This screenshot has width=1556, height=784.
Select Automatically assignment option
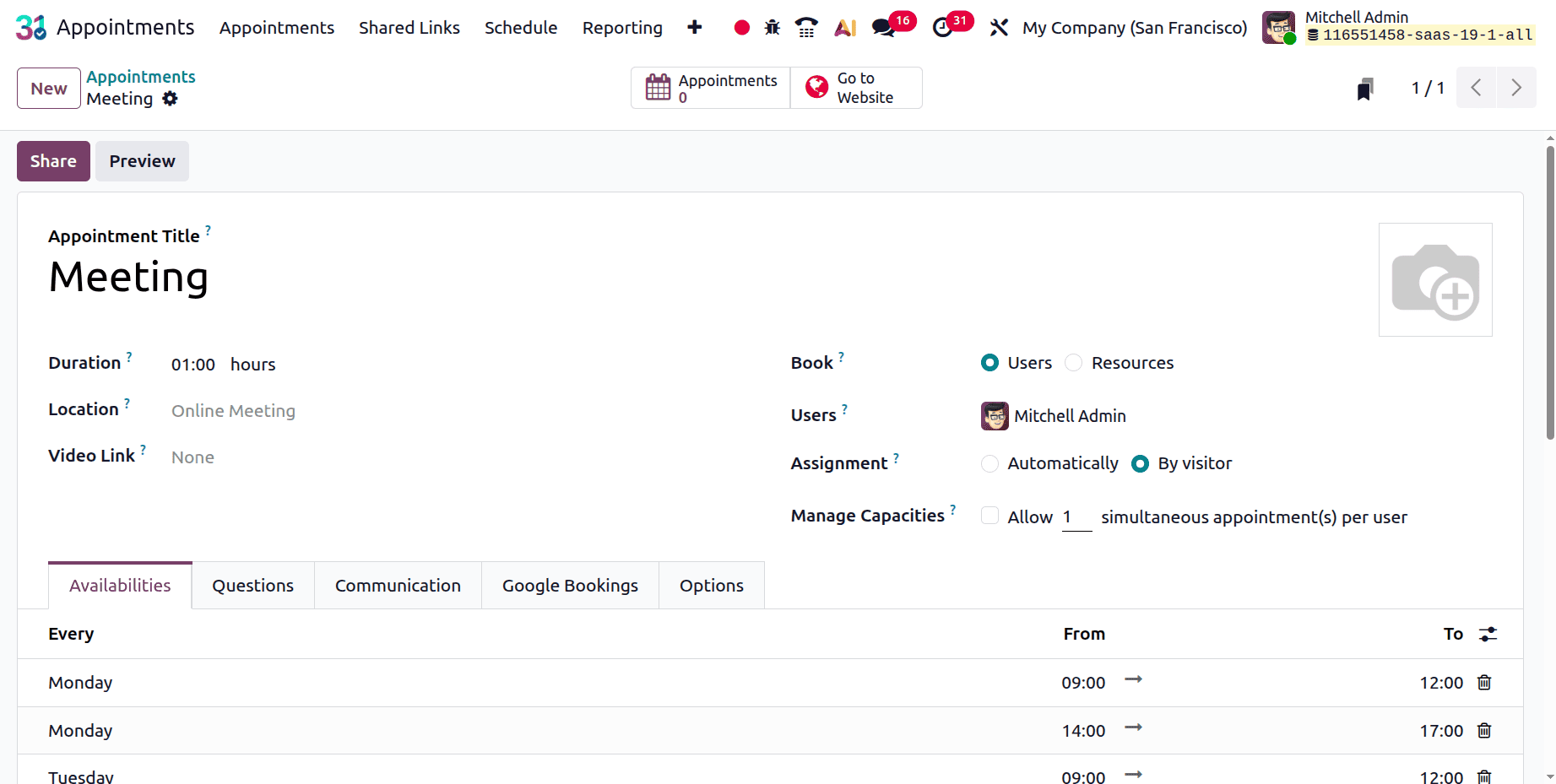989,463
